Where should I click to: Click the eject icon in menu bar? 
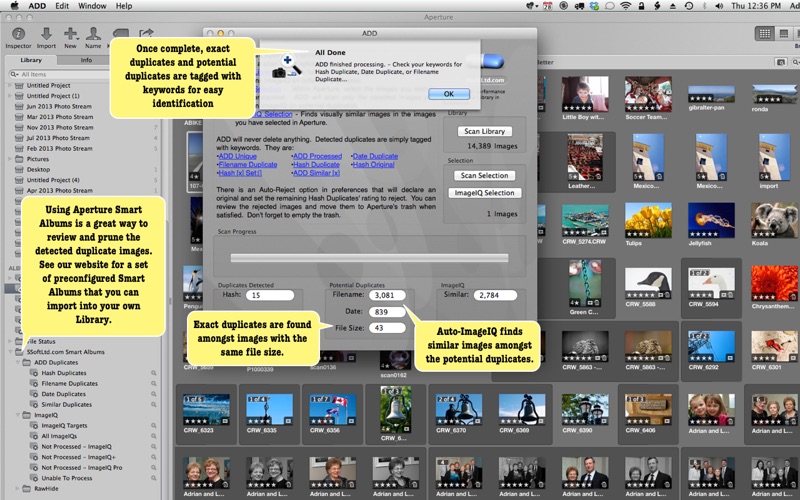pos(672,6)
